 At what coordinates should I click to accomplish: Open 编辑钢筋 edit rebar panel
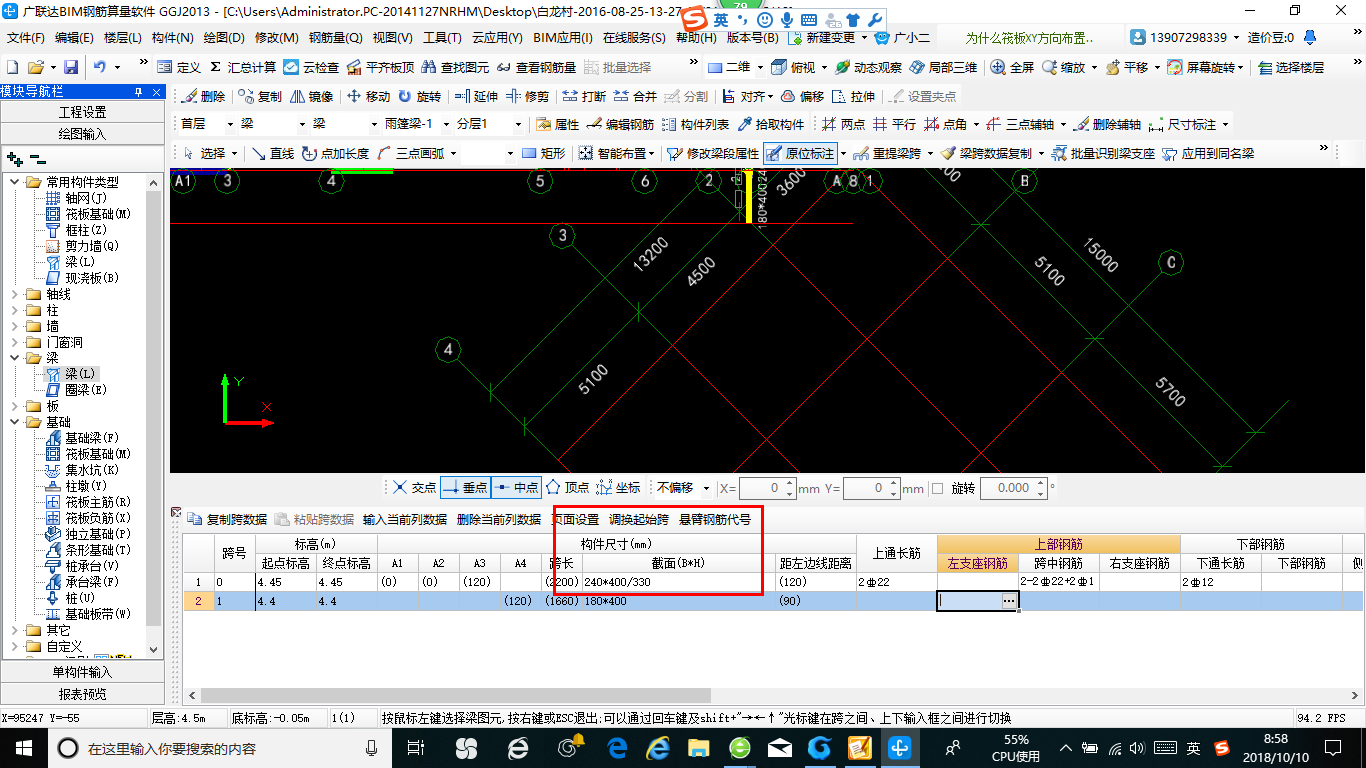pos(620,125)
